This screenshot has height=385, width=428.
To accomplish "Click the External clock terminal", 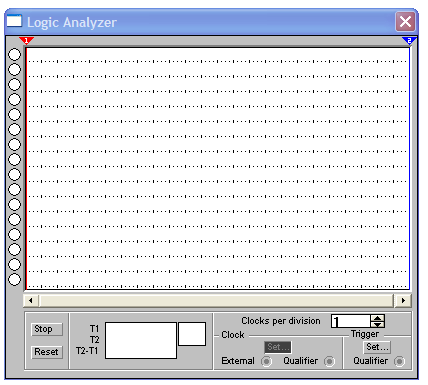I will pos(266,361).
